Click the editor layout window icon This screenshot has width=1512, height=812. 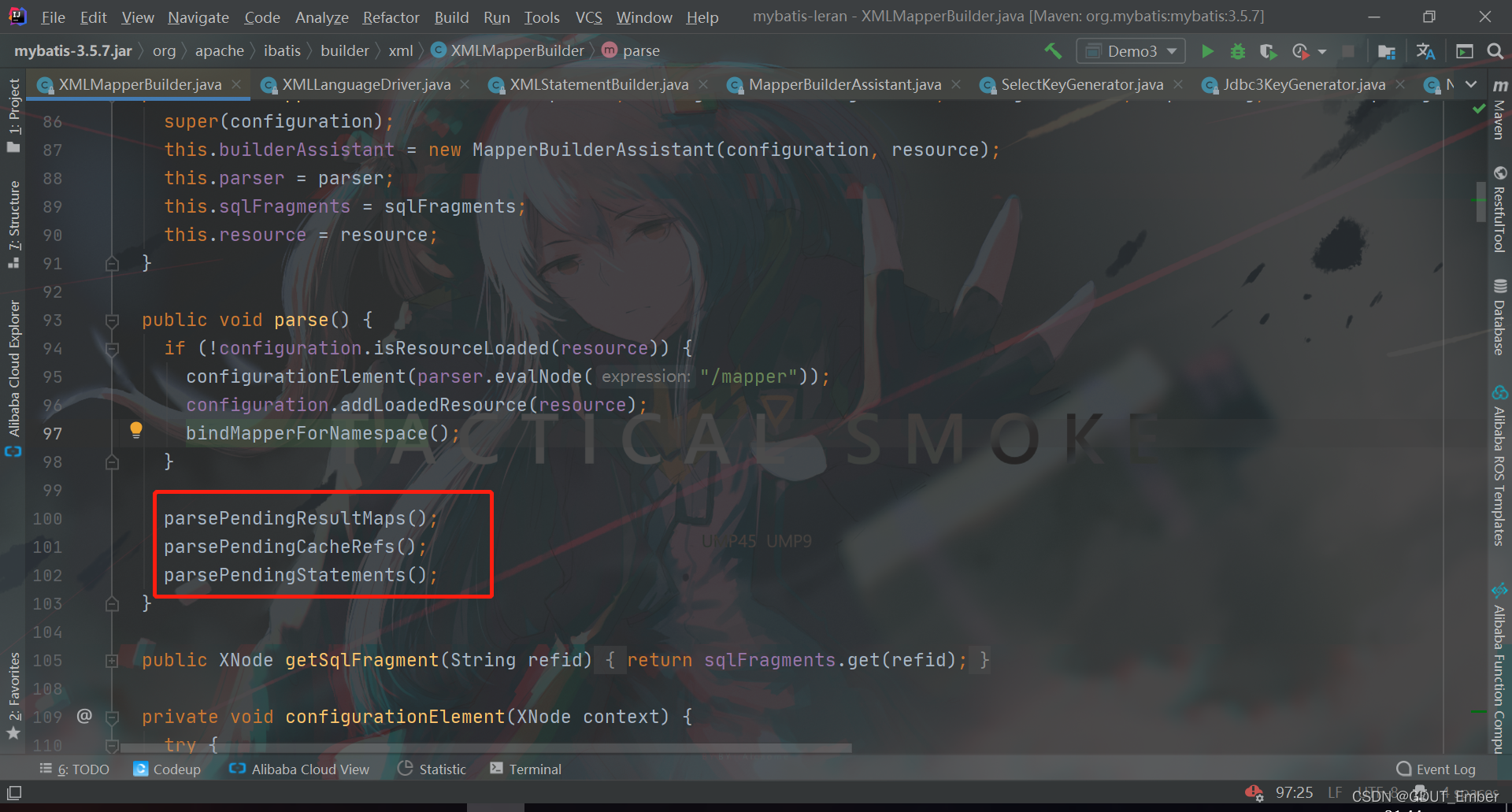(x=1465, y=51)
